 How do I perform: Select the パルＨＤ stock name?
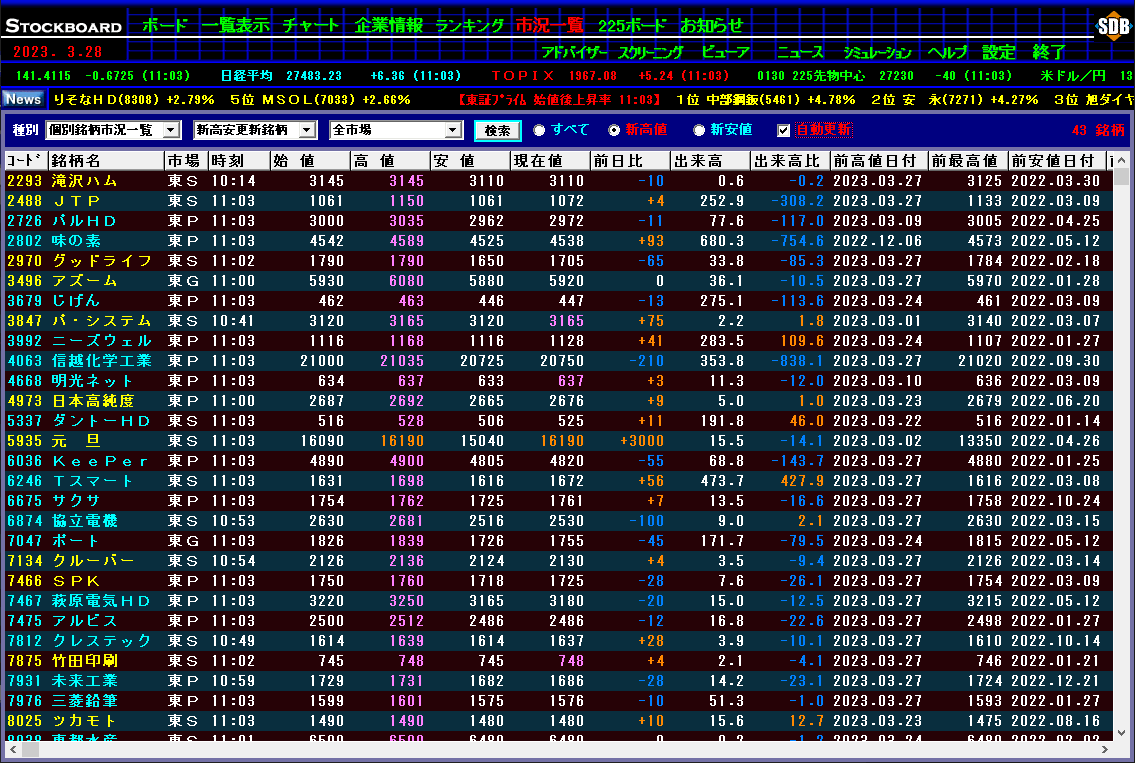84,221
